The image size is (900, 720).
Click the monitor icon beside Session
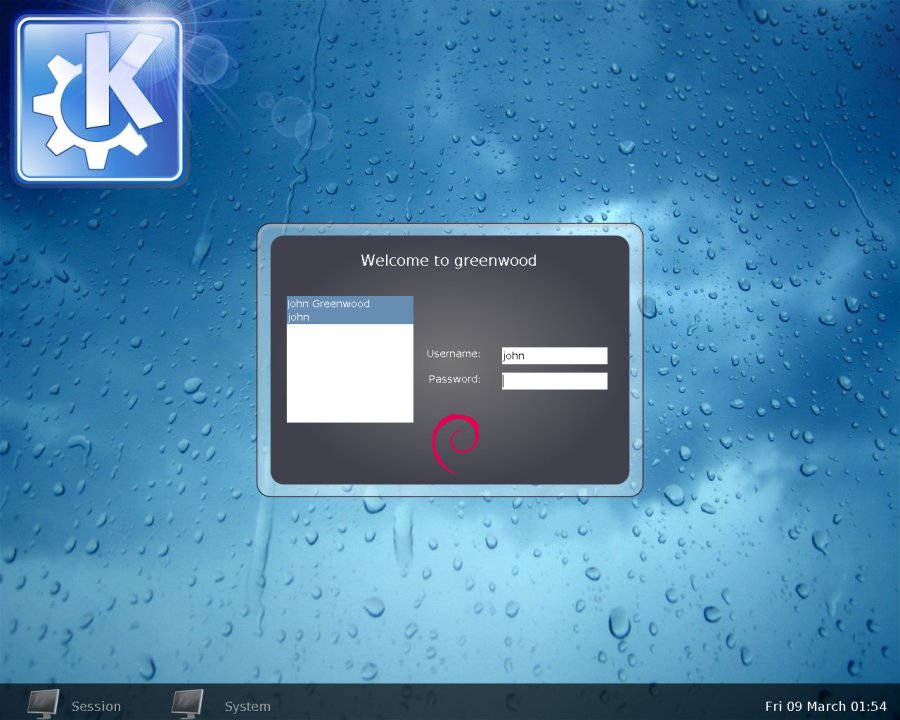(x=43, y=704)
